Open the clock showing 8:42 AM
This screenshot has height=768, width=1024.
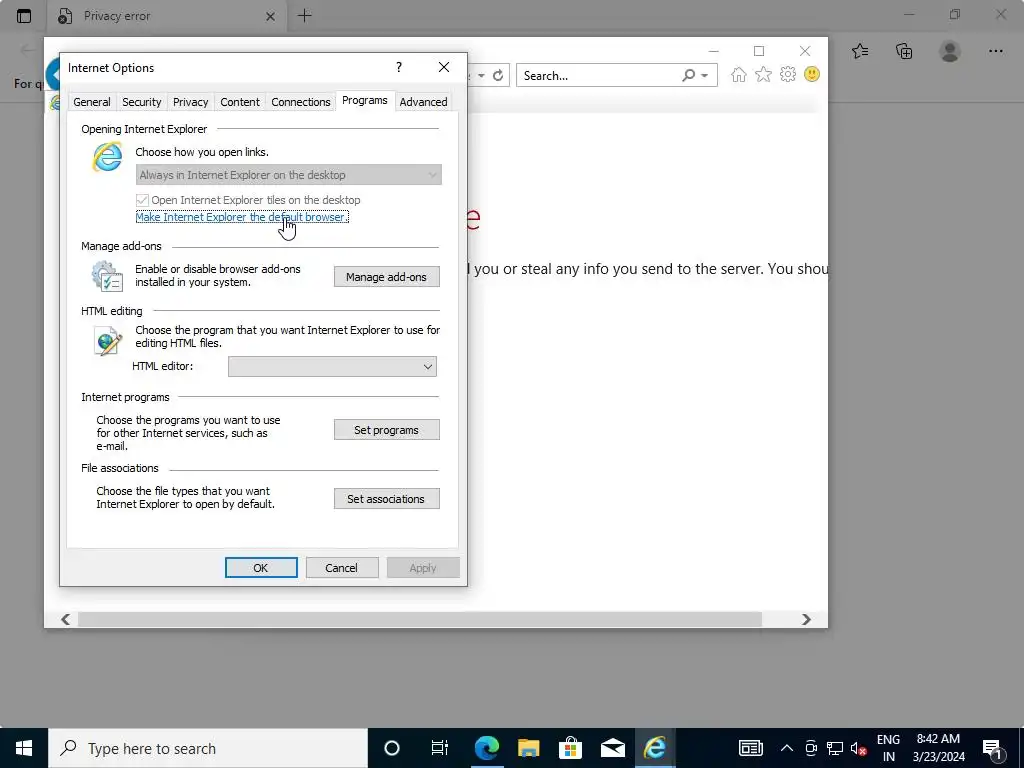pyautogui.click(x=938, y=748)
